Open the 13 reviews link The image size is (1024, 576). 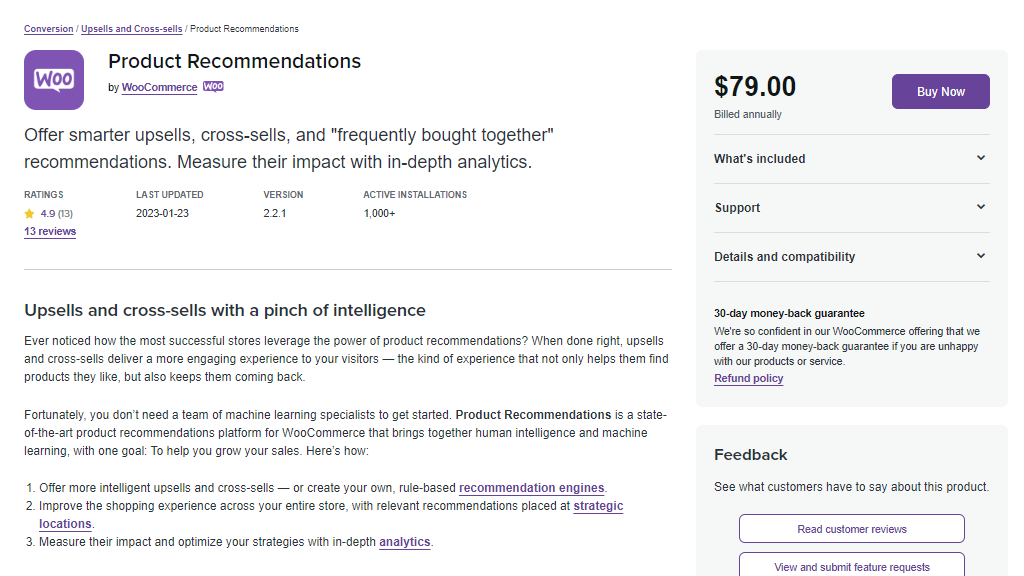click(x=50, y=231)
